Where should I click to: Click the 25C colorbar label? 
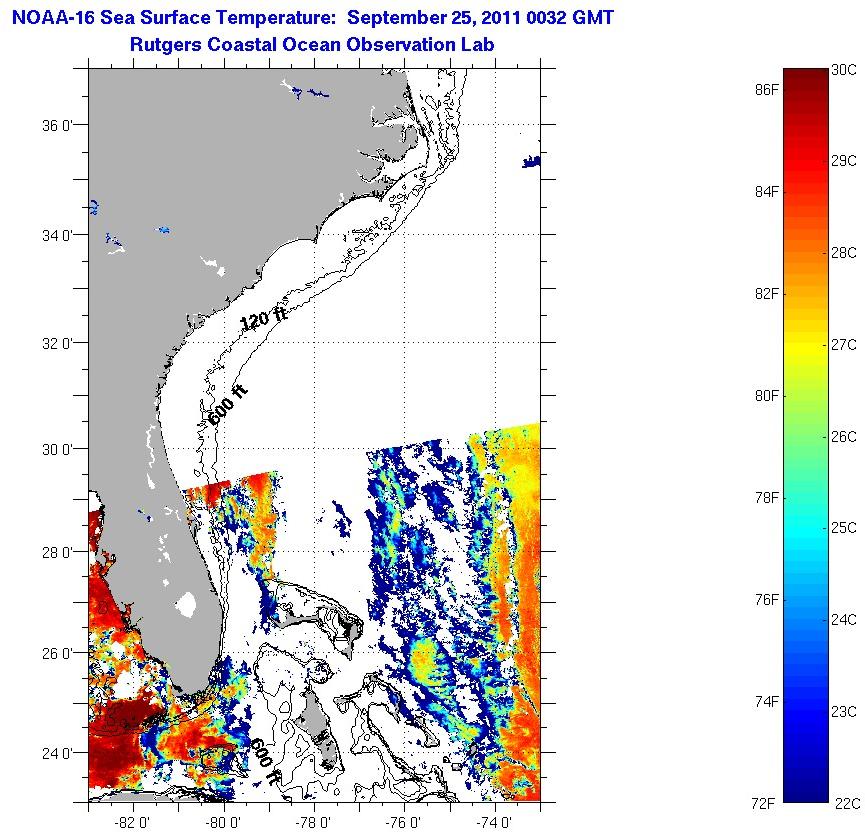tap(844, 528)
